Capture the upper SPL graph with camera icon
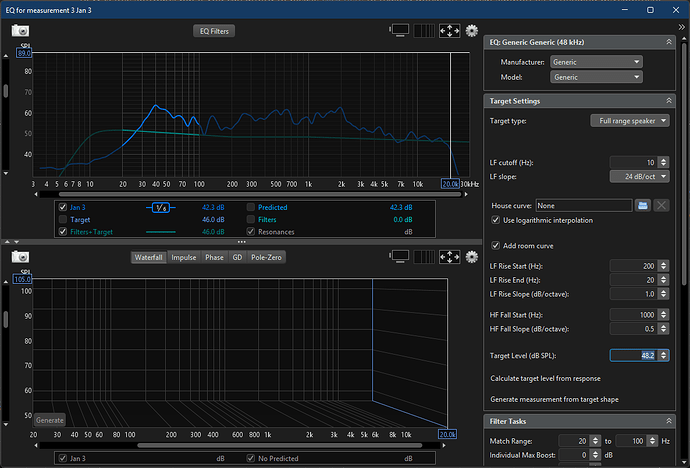 point(20,31)
